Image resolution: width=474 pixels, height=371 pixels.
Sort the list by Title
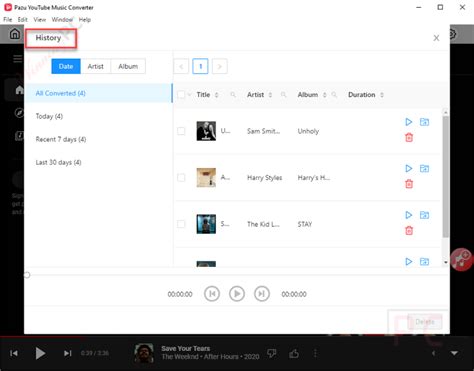coord(216,95)
